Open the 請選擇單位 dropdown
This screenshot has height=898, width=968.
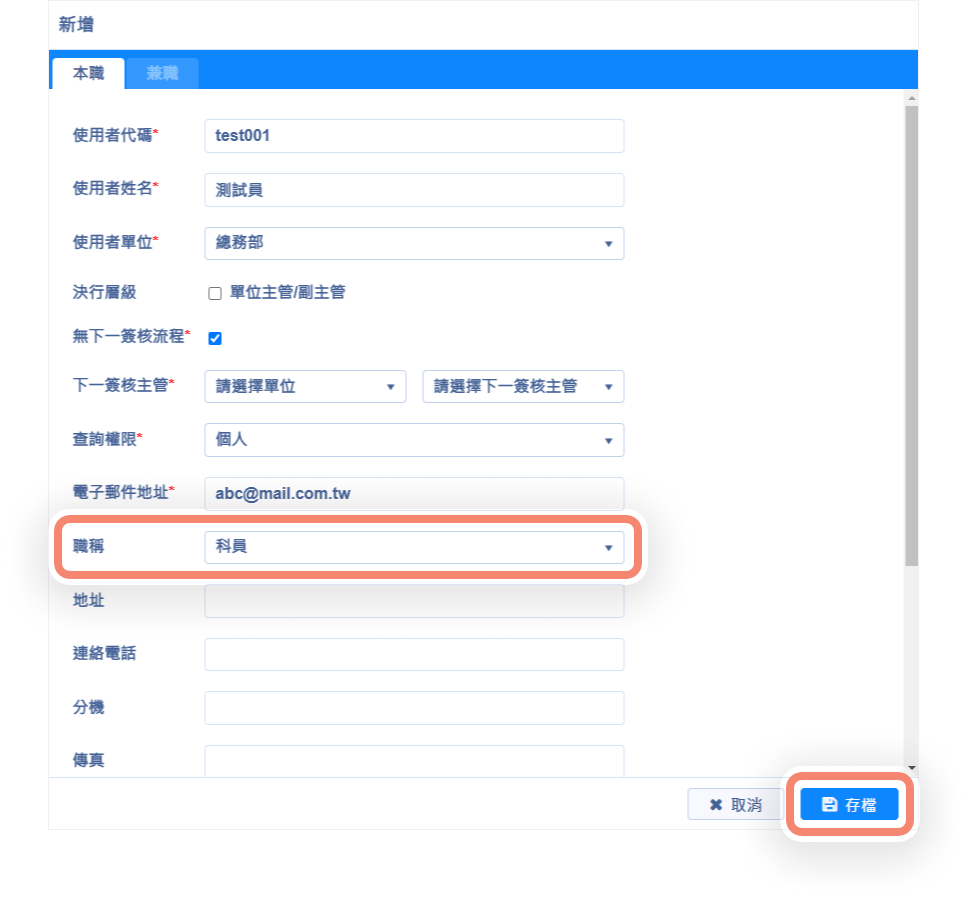(x=305, y=386)
